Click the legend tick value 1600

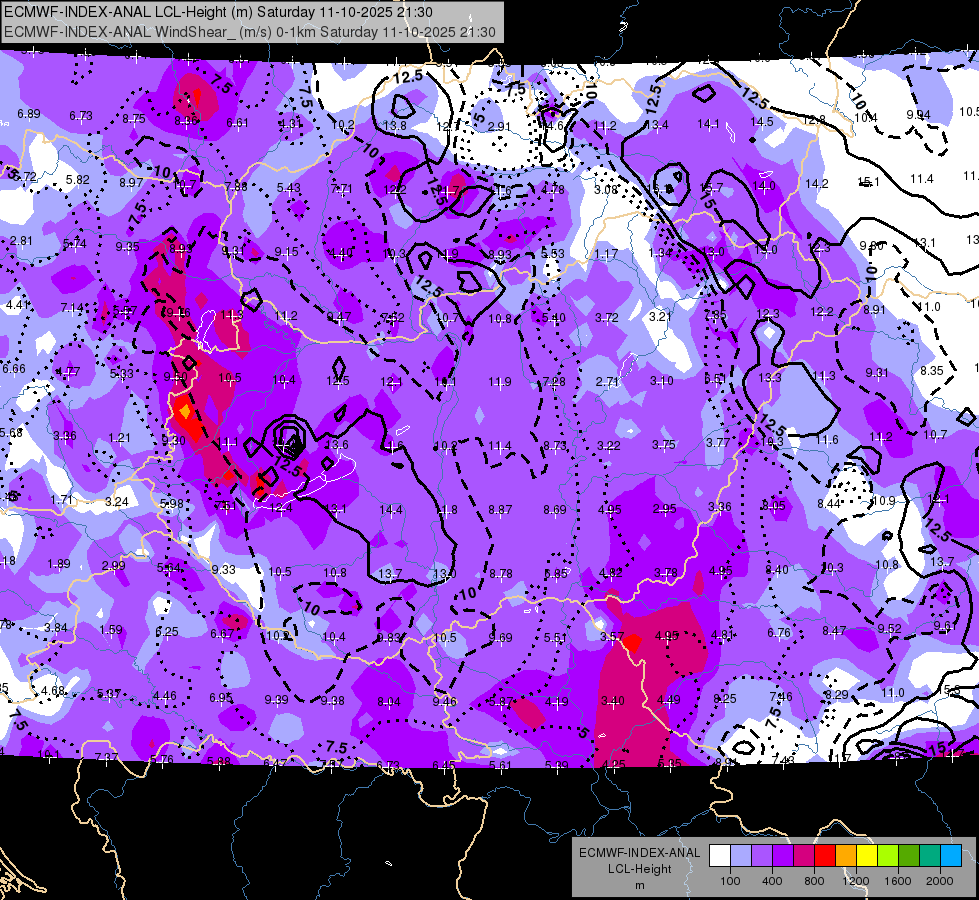click(x=898, y=881)
